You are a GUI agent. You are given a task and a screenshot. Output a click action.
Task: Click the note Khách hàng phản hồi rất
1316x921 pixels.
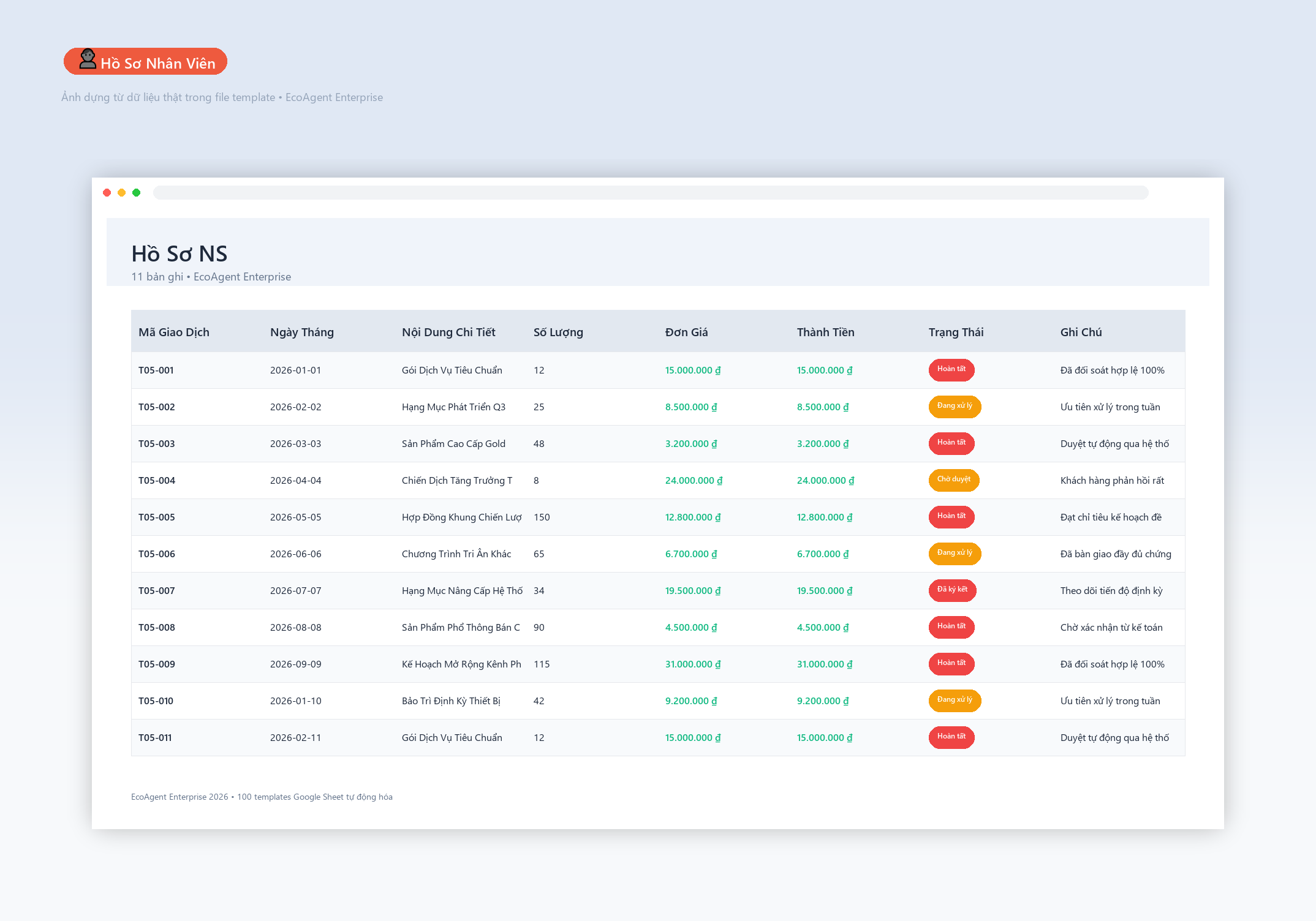1112,480
